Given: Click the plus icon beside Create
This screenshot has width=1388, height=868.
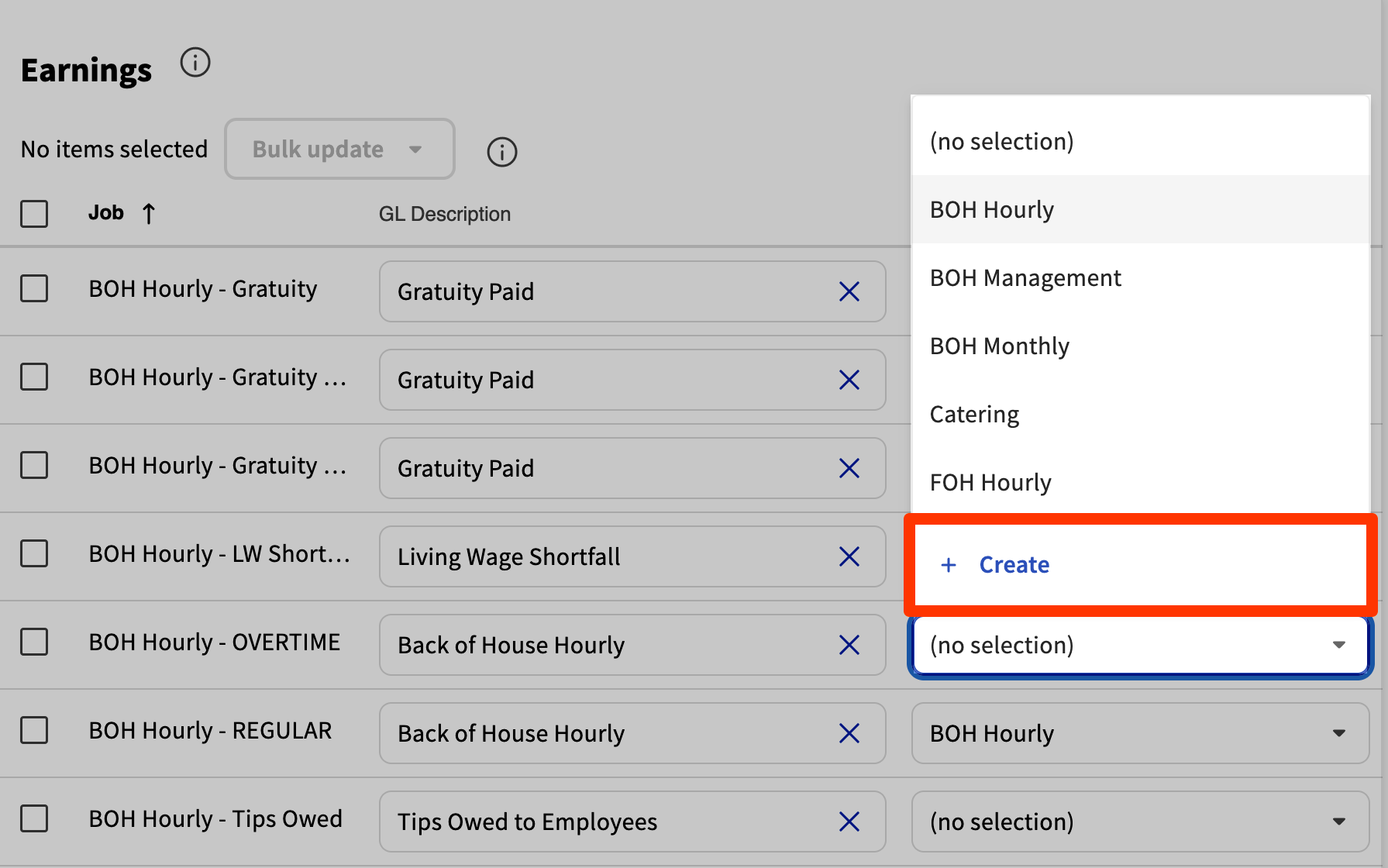Looking at the screenshot, I should point(949,565).
